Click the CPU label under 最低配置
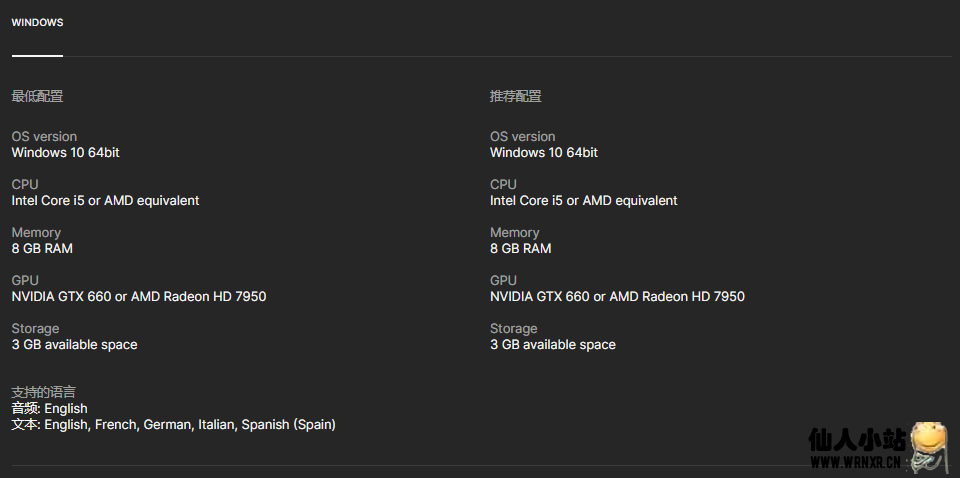Image resolution: width=960 pixels, height=478 pixels. pos(25,184)
